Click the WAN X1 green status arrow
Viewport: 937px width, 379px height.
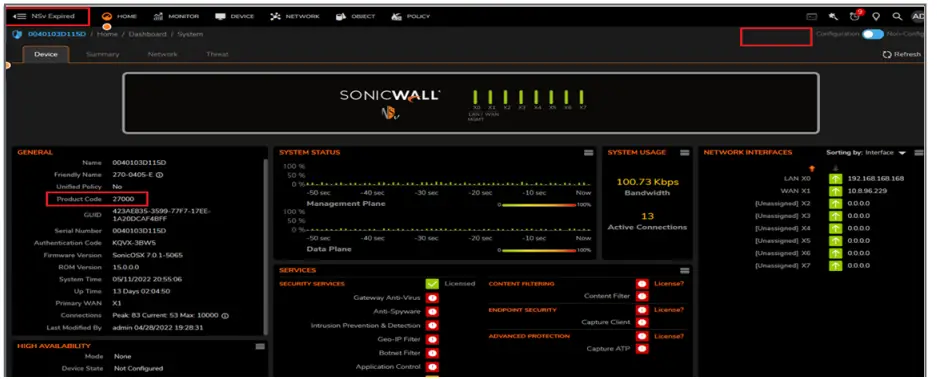coord(835,191)
